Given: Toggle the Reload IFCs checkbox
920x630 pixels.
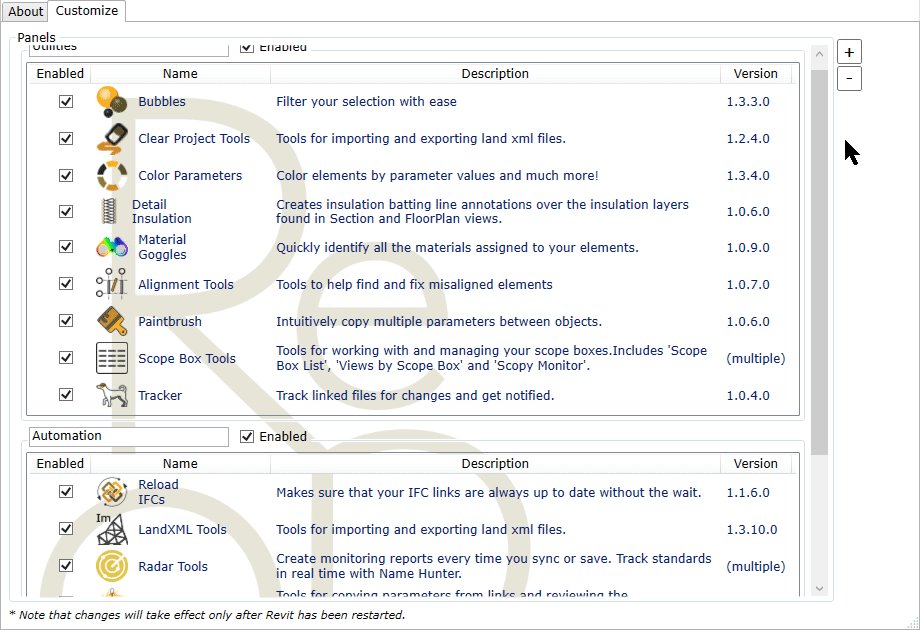Looking at the screenshot, I should tap(66, 492).
